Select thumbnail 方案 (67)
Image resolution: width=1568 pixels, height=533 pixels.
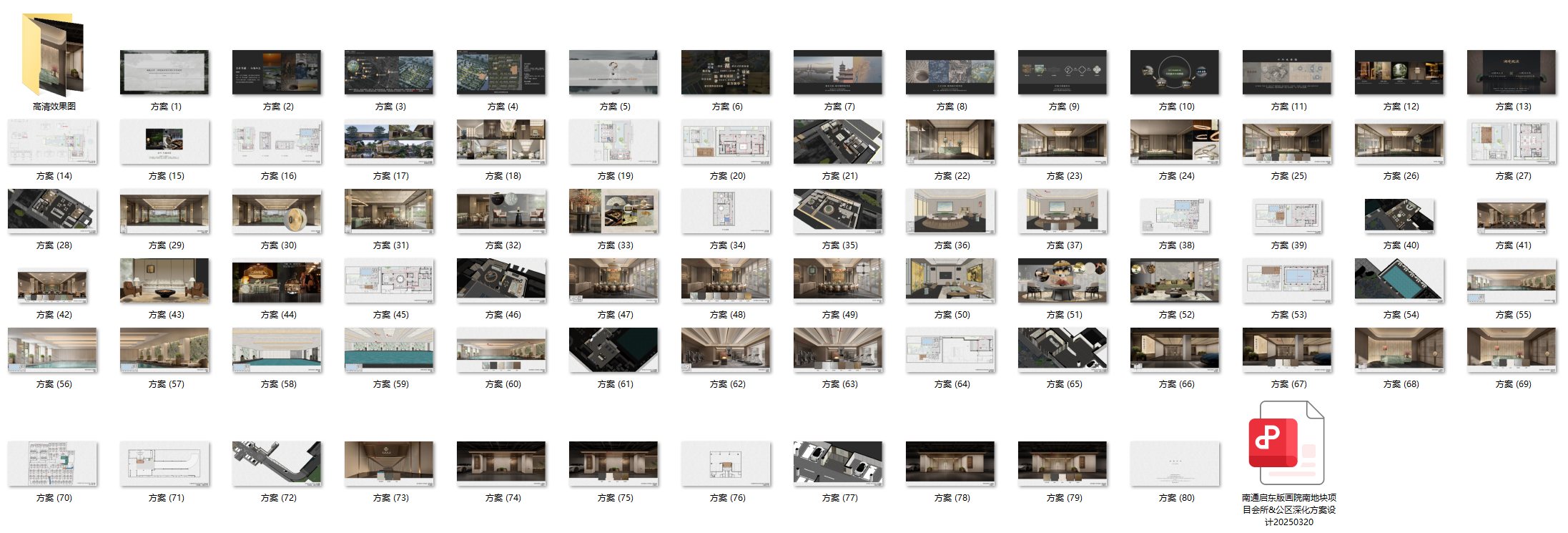coord(1287,350)
